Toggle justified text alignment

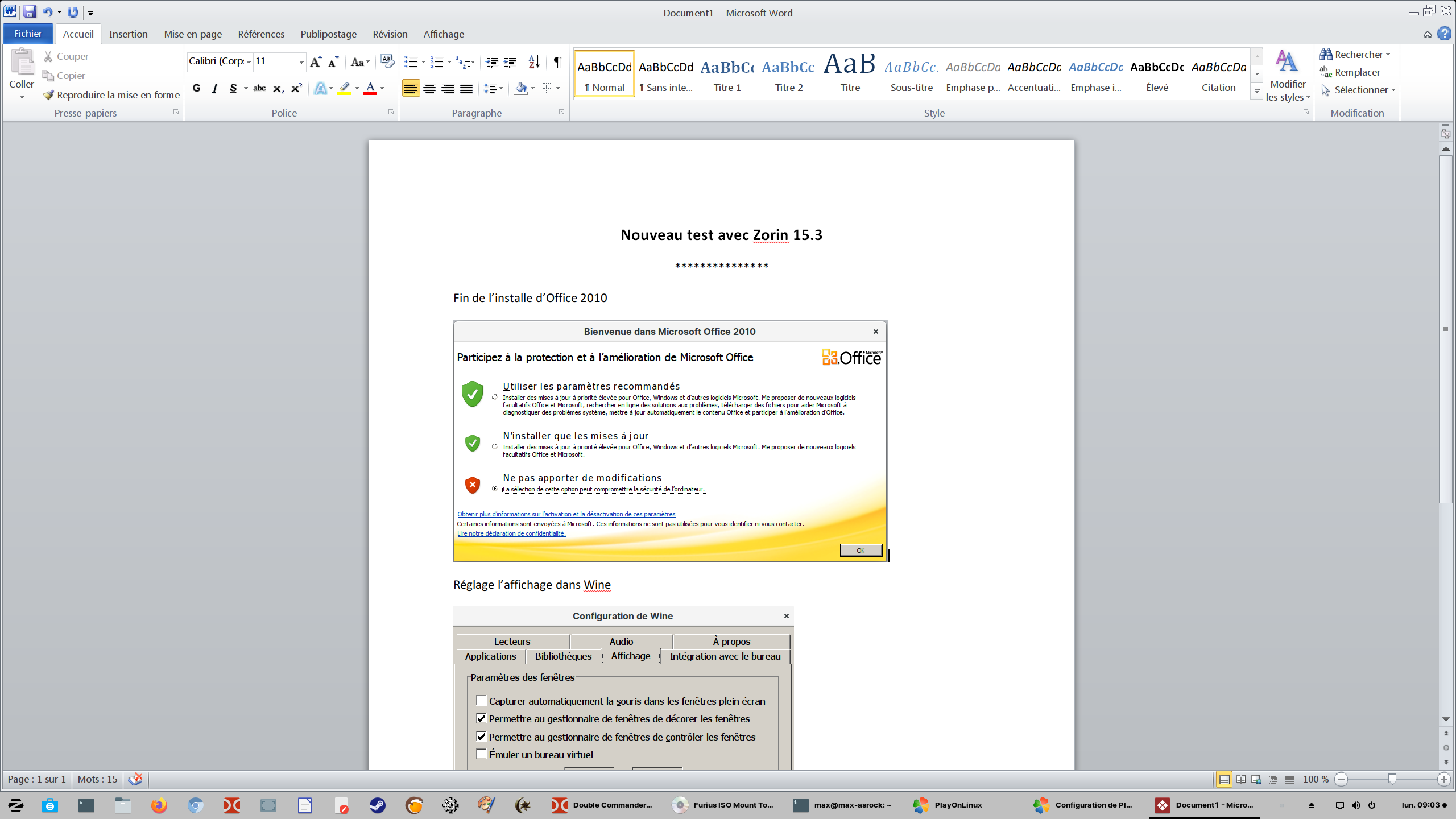click(x=466, y=88)
